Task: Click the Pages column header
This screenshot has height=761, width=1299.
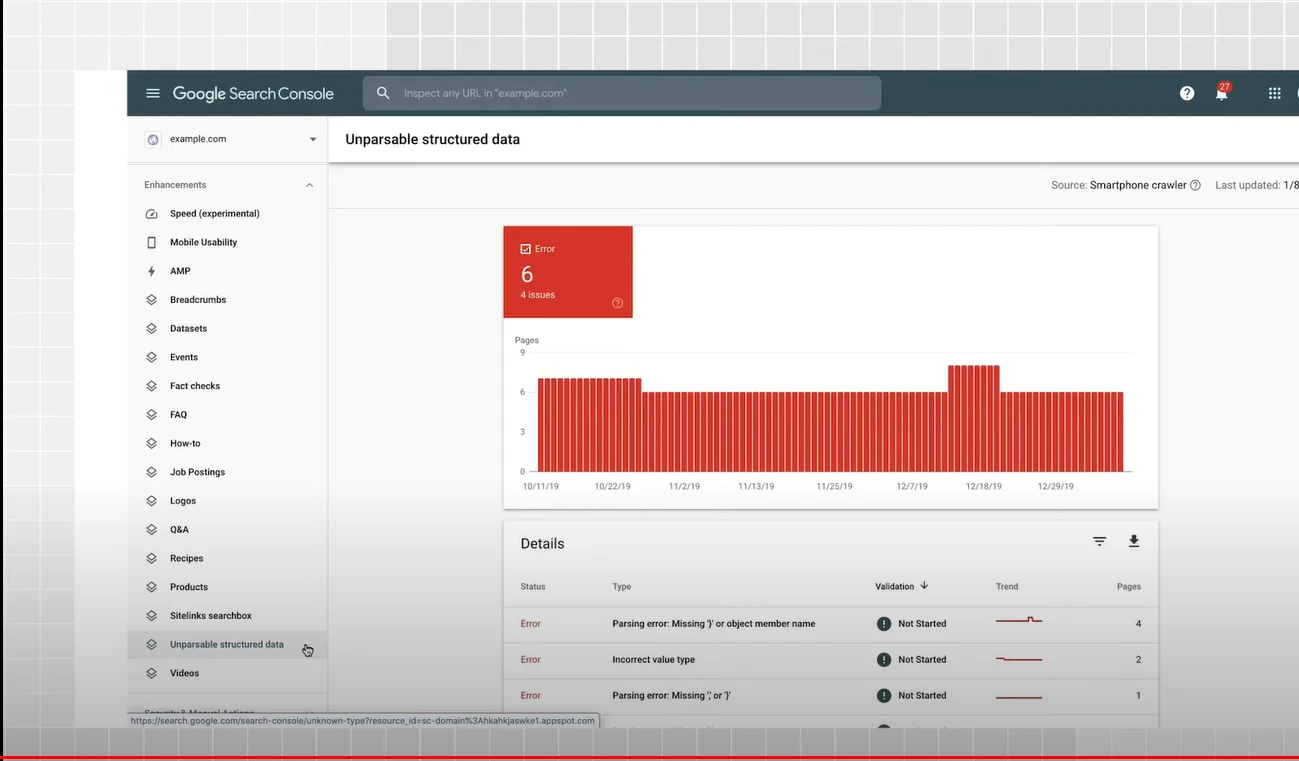Action: click(x=1129, y=587)
